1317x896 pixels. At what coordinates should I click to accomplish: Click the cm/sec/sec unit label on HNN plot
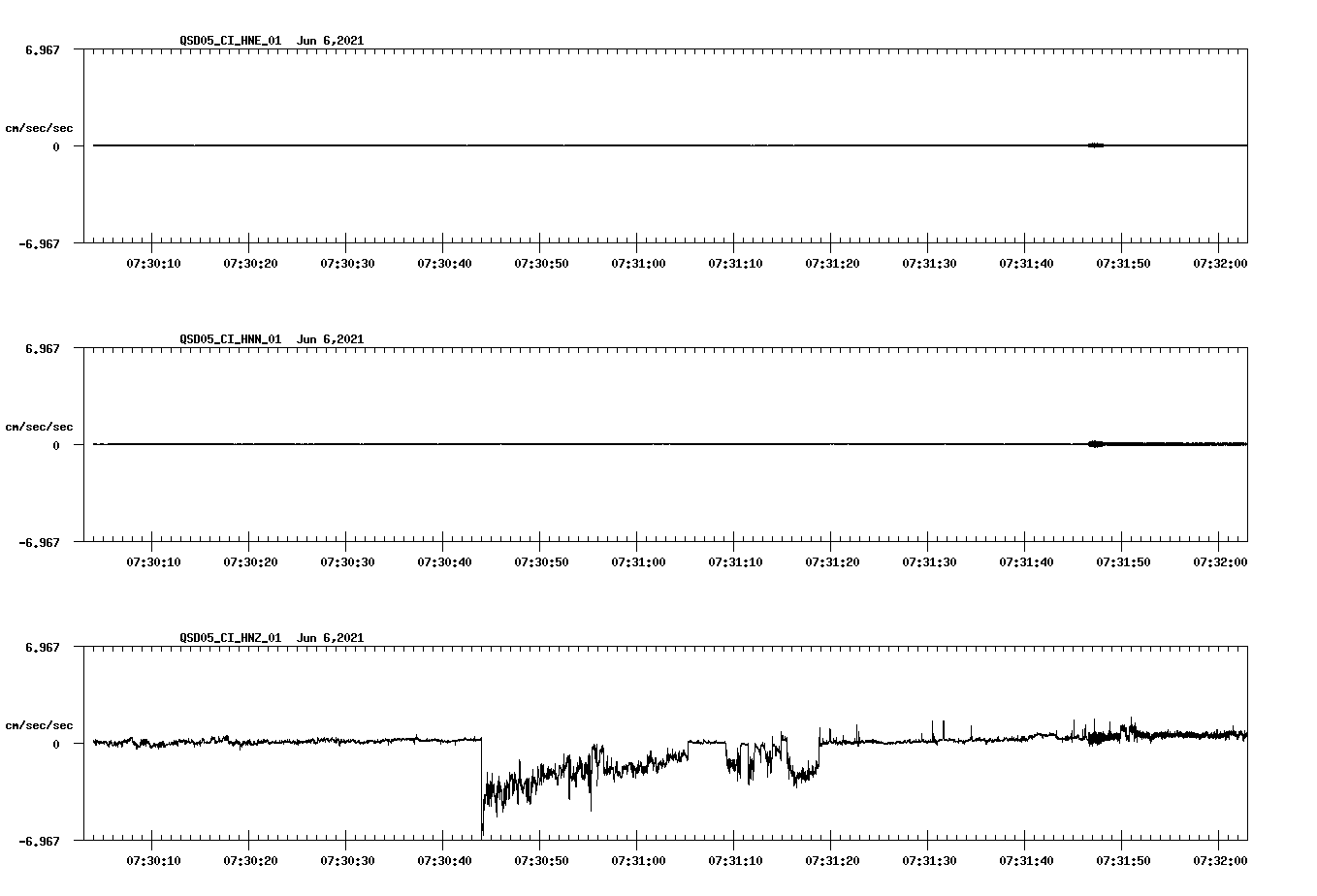point(39,427)
